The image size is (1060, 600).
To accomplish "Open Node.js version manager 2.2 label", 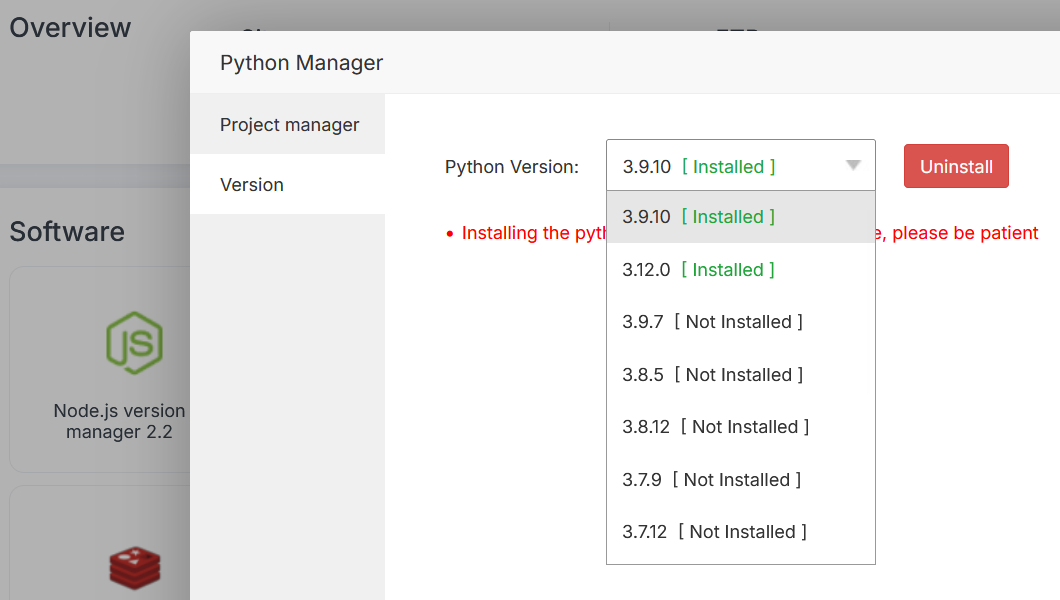I will [119, 421].
